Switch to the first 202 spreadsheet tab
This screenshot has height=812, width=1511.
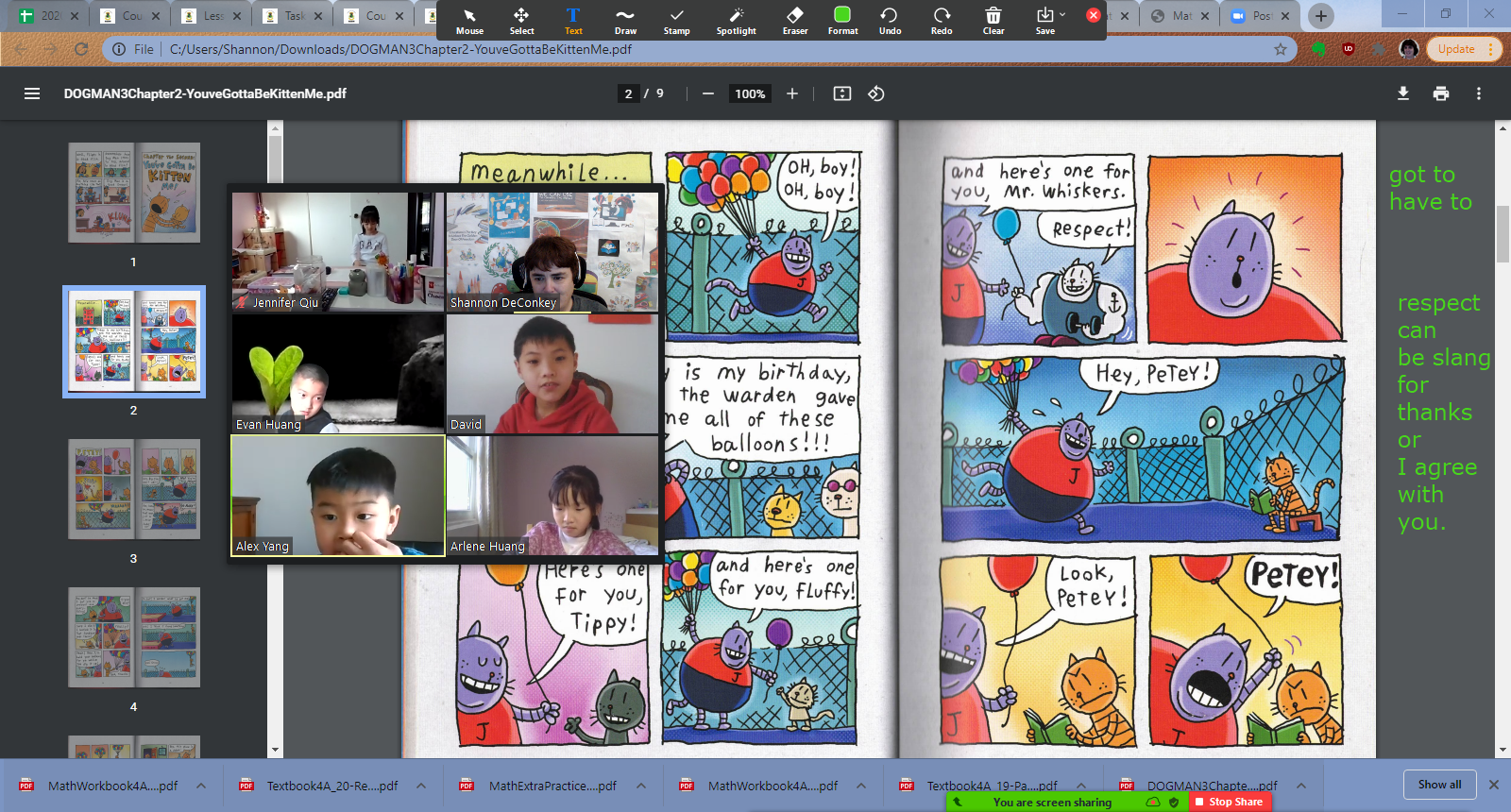click(49, 16)
